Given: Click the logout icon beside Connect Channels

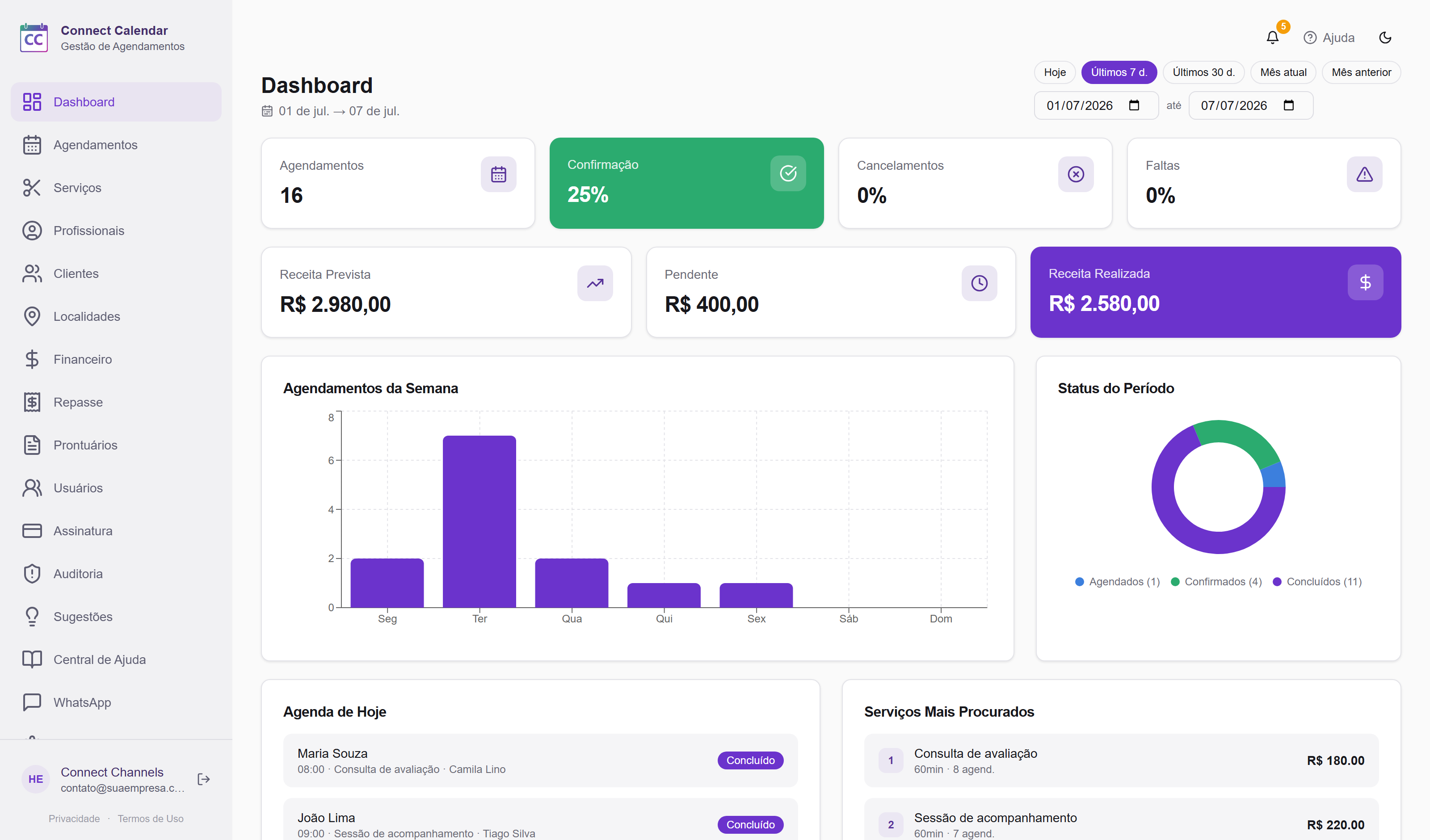Looking at the screenshot, I should click(x=204, y=779).
